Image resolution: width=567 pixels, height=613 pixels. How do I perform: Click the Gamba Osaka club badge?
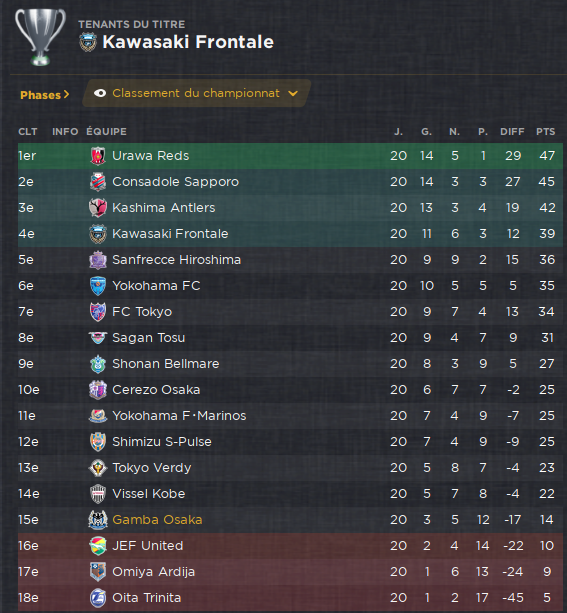(x=98, y=520)
